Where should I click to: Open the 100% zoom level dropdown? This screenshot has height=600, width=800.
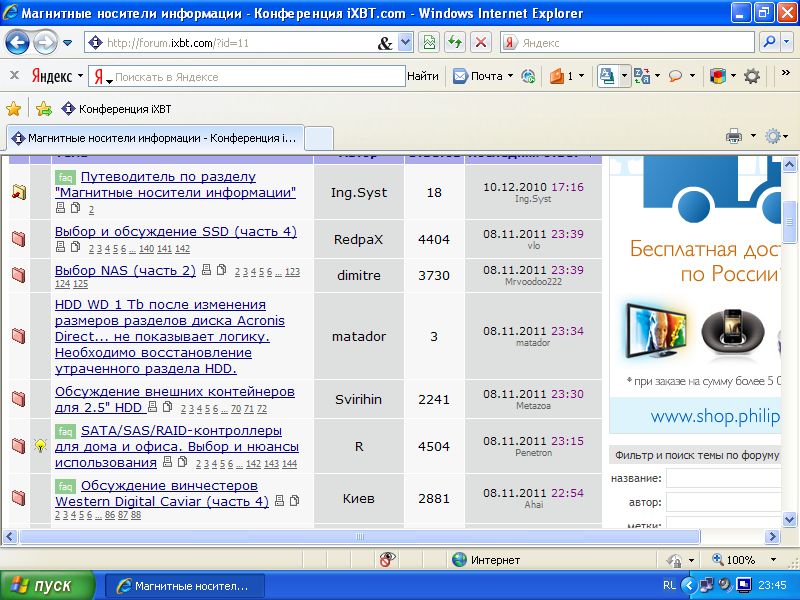tap(773, 560)
